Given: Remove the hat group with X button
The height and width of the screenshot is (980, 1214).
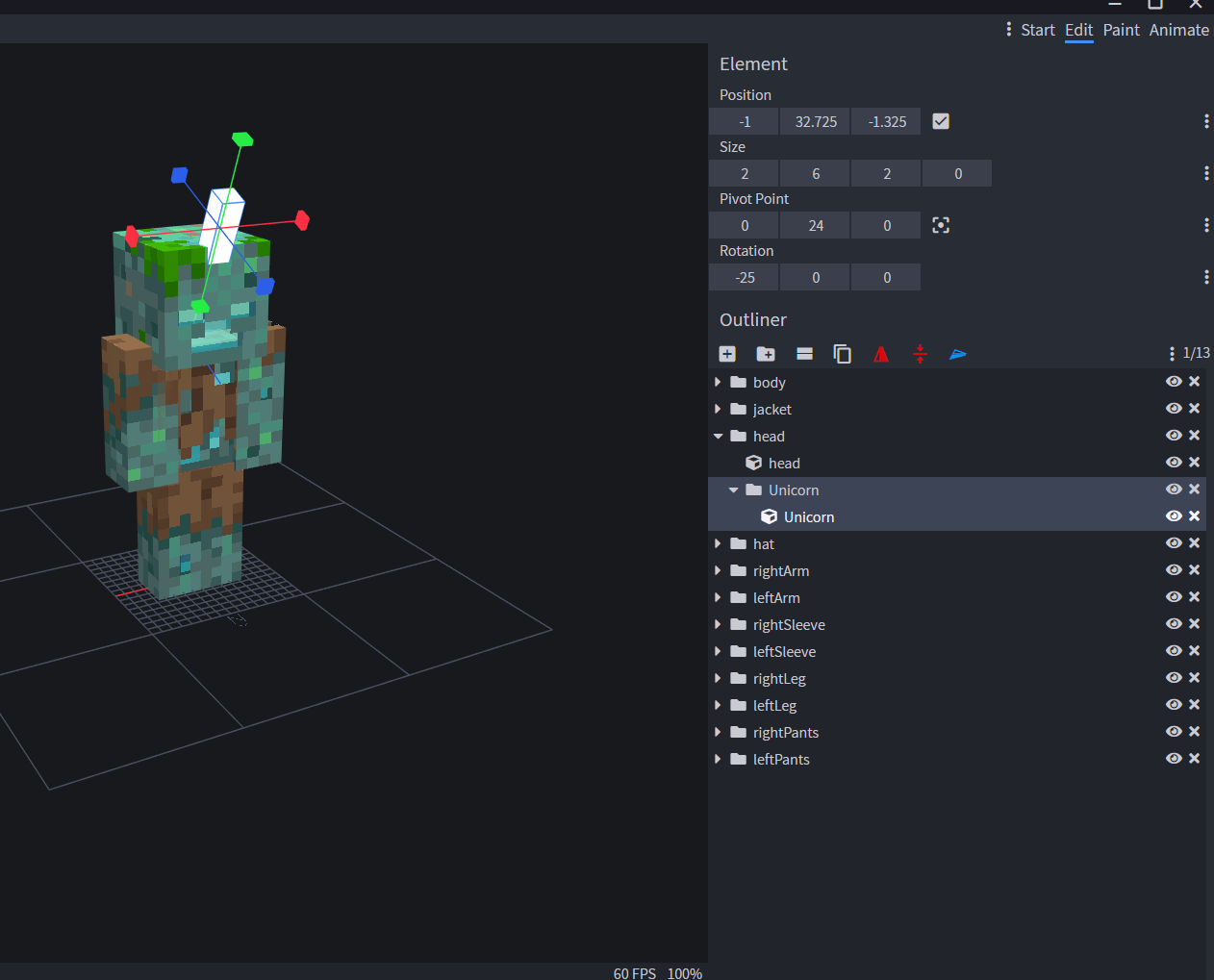Looking at the screenshot, I should pos(1194,543).
